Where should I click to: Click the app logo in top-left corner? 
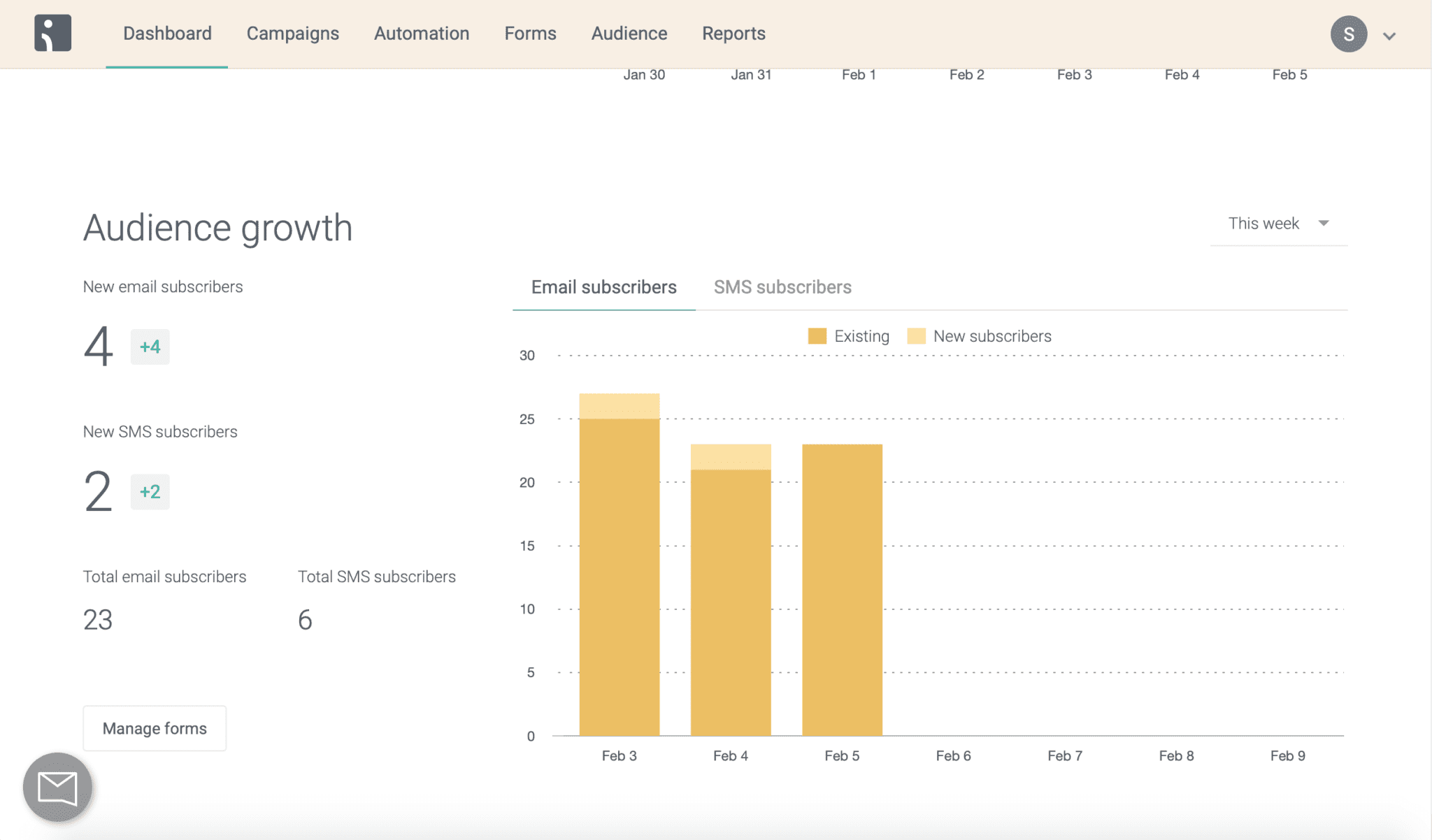[x=52, y=33]
